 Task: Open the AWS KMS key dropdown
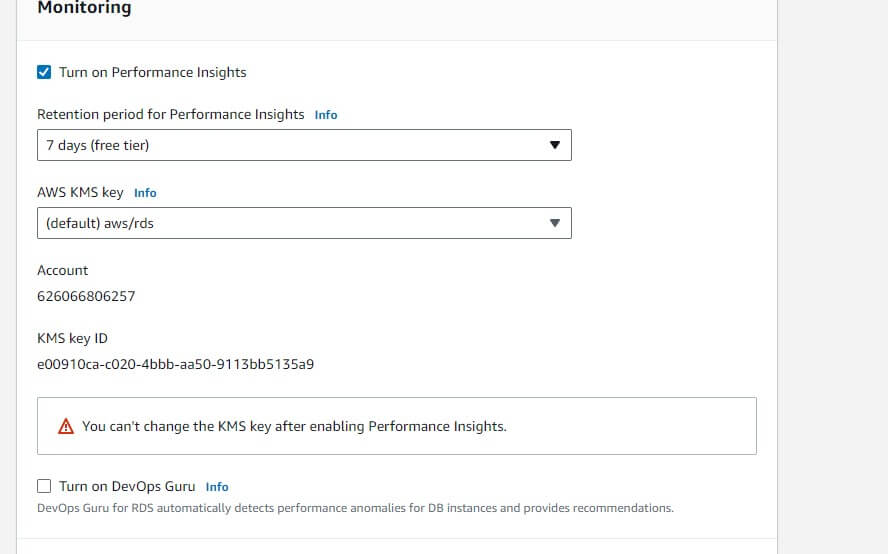[304, 223]
